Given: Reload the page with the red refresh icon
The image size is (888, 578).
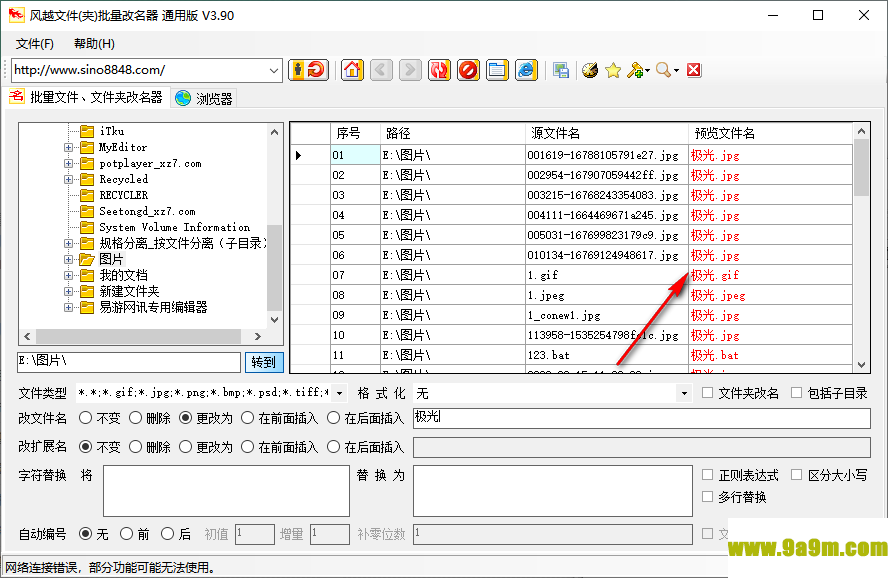Looking at the screenshot, I should tap(439, 70).
